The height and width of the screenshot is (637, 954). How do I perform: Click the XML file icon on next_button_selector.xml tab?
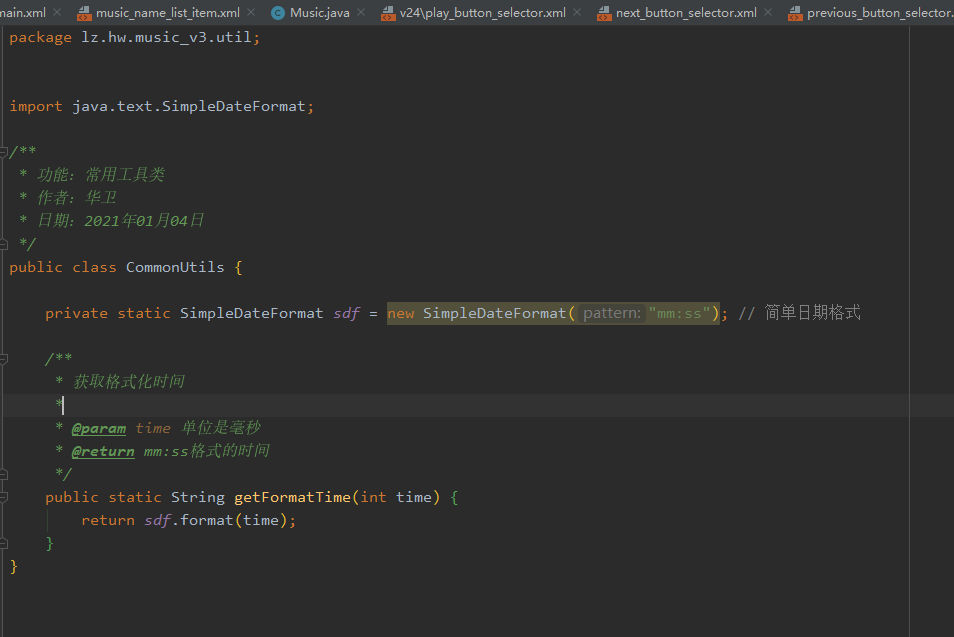604,13
